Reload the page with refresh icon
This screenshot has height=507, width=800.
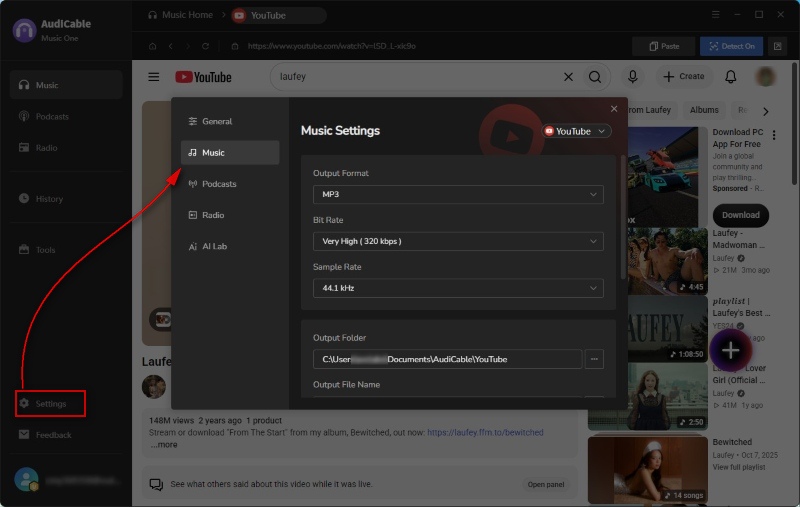pyautogui.click(x=205, y=46)
